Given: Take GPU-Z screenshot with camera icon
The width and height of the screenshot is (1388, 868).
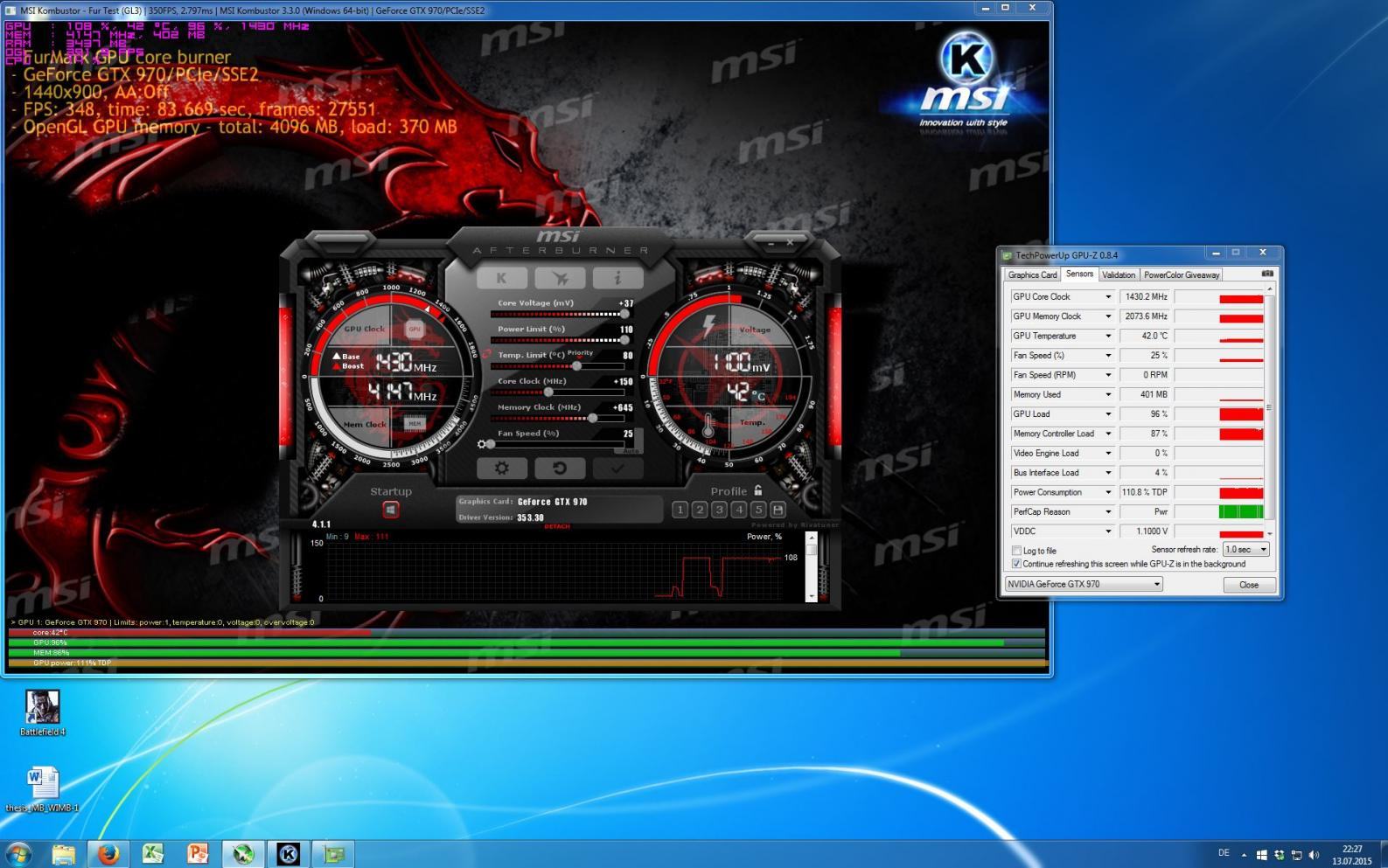Looking at the screenshot, I should 1267,274.
